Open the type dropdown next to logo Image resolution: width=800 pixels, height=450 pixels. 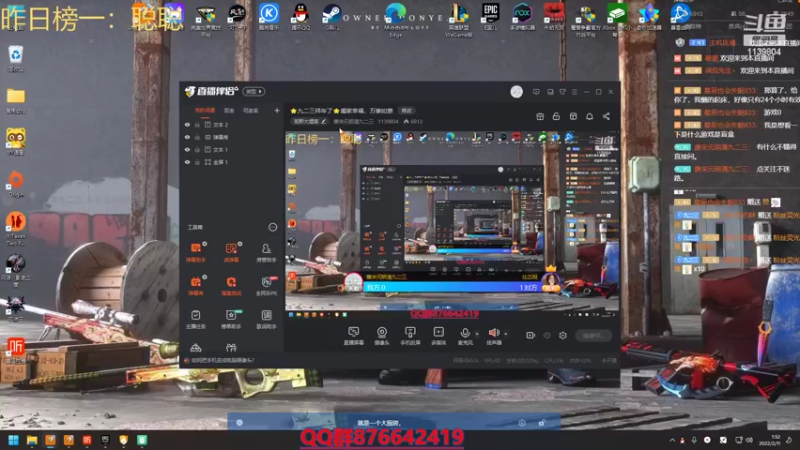pos(254,91)
